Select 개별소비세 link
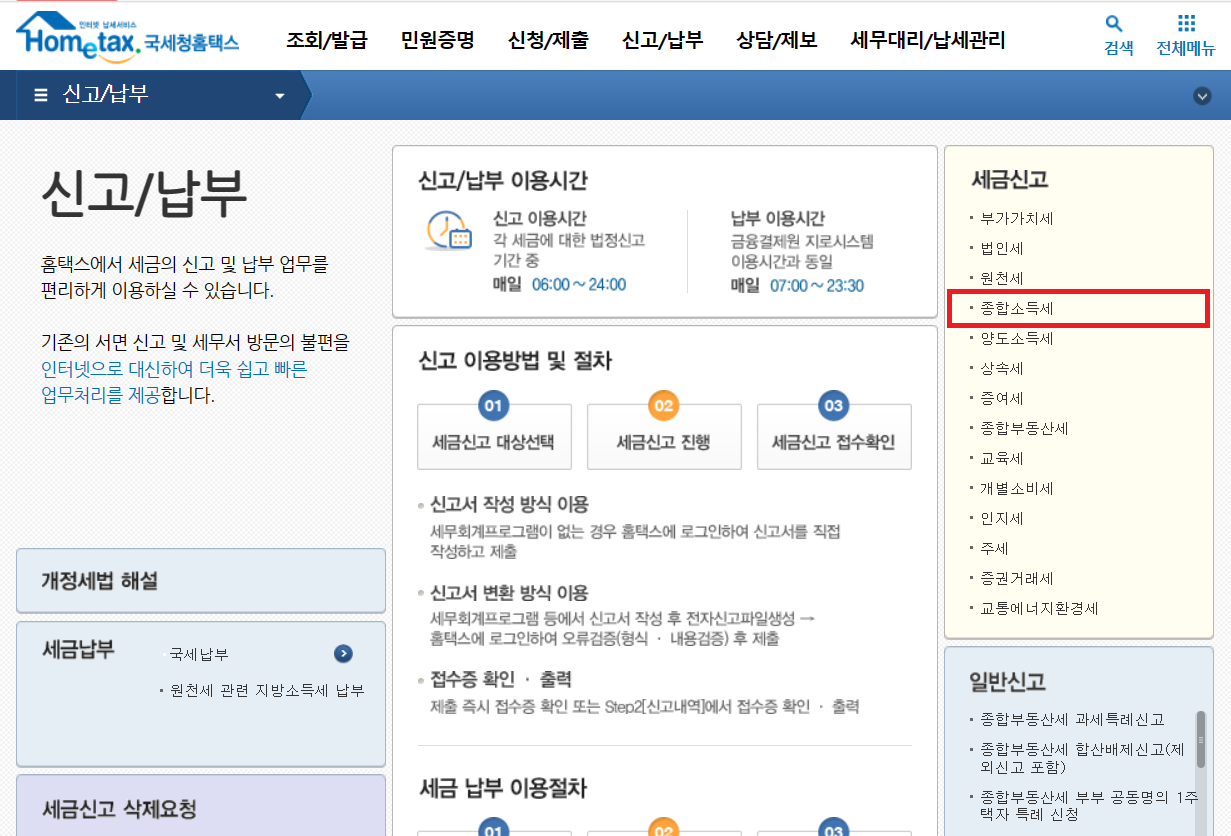 [1017, 488]
